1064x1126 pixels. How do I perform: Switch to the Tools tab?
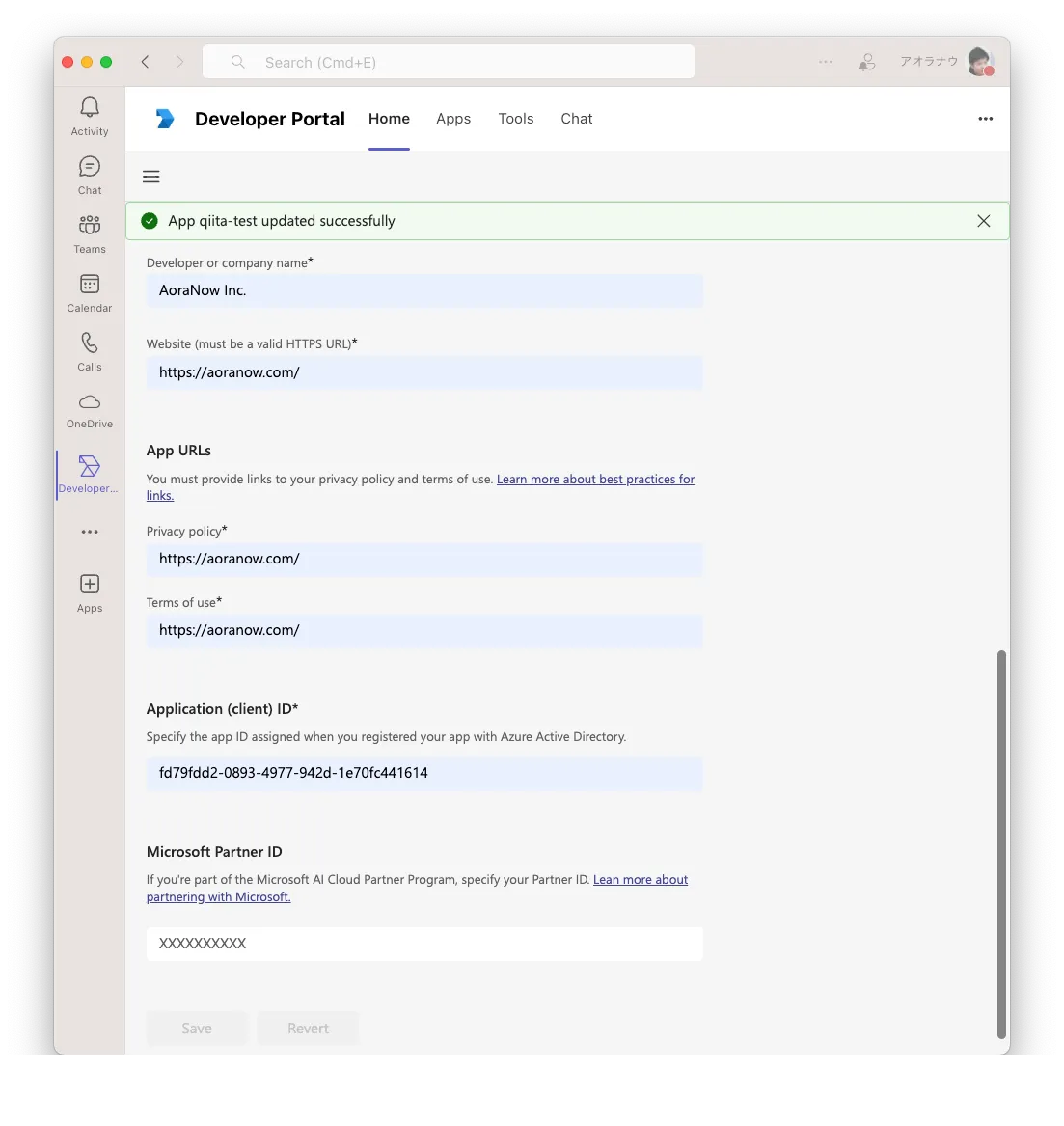point(516,119)
